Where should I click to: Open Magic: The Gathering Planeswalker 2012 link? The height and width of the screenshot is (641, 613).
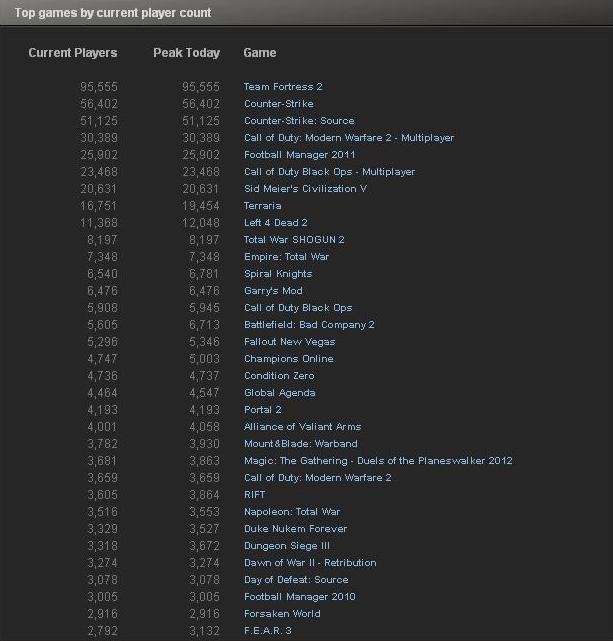(x=378, y=461)
